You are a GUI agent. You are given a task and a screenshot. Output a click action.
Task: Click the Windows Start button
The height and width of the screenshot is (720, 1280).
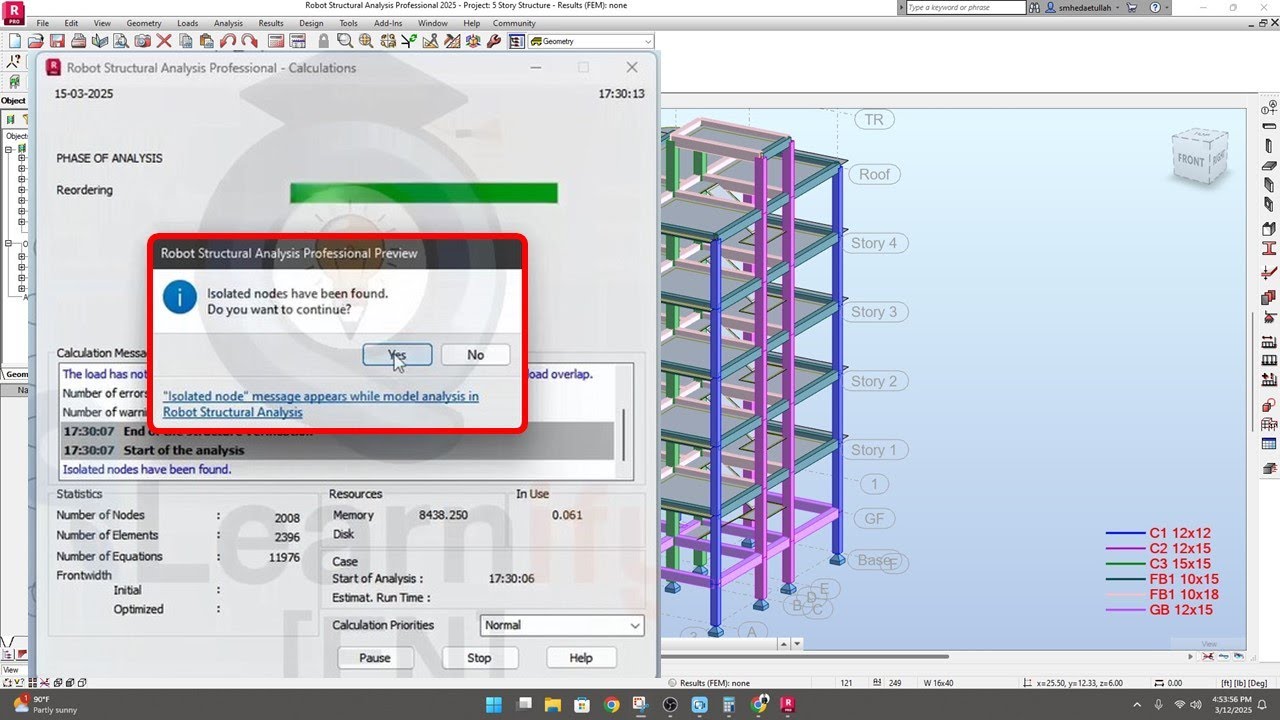[493, 705]
